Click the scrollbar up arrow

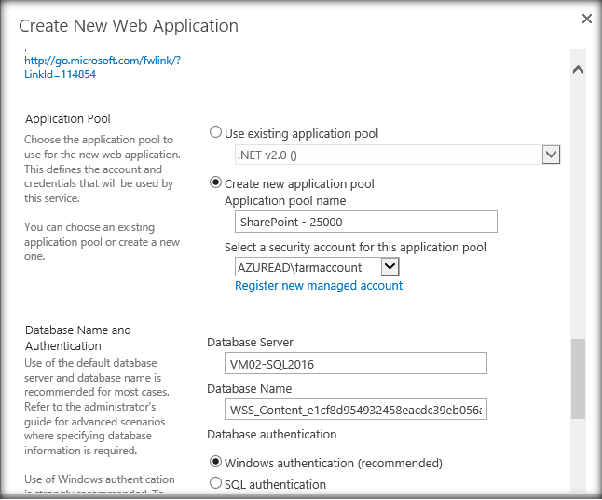(577, 70)
